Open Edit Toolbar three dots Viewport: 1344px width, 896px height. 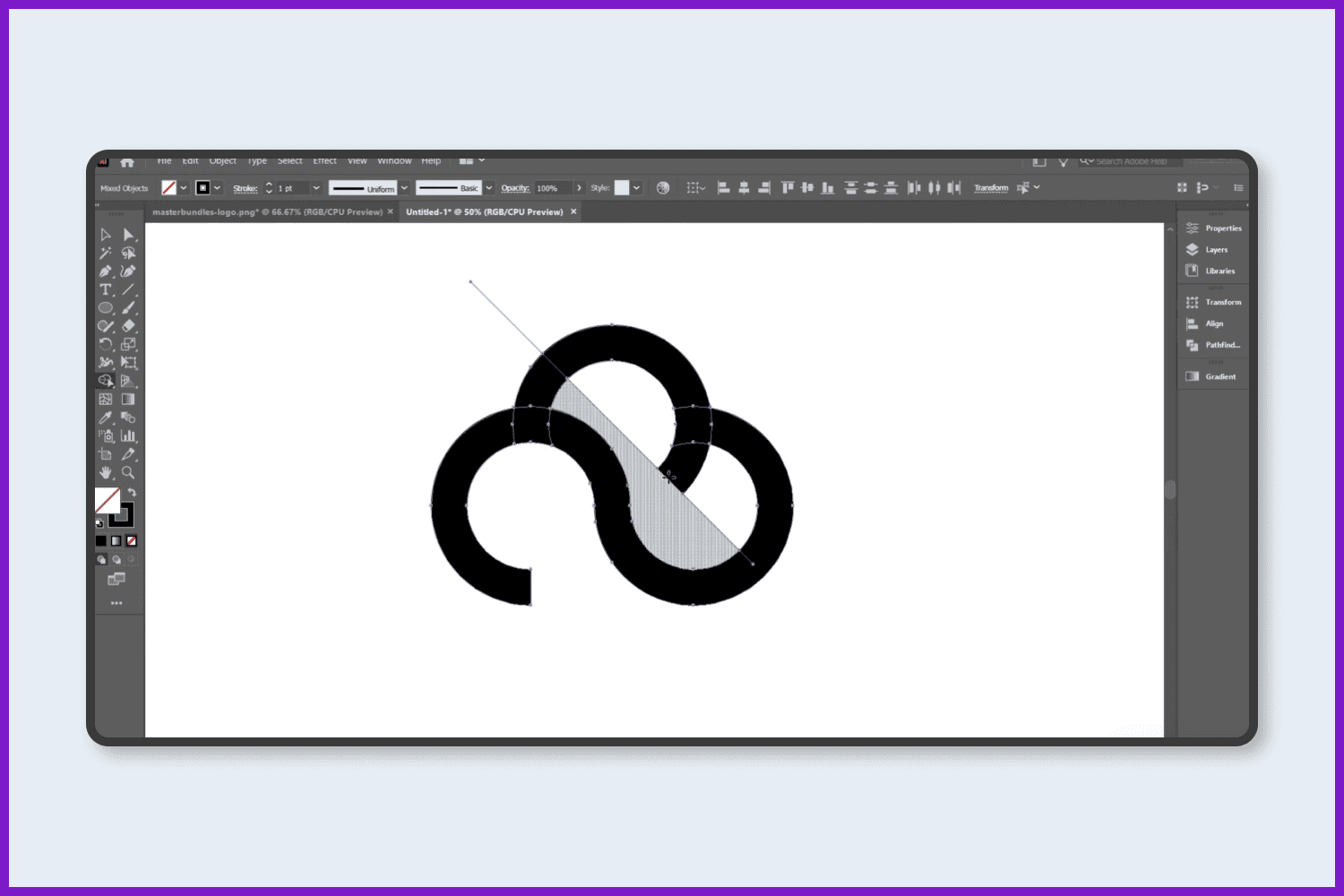pyautogui.click(x=116, y=604)
